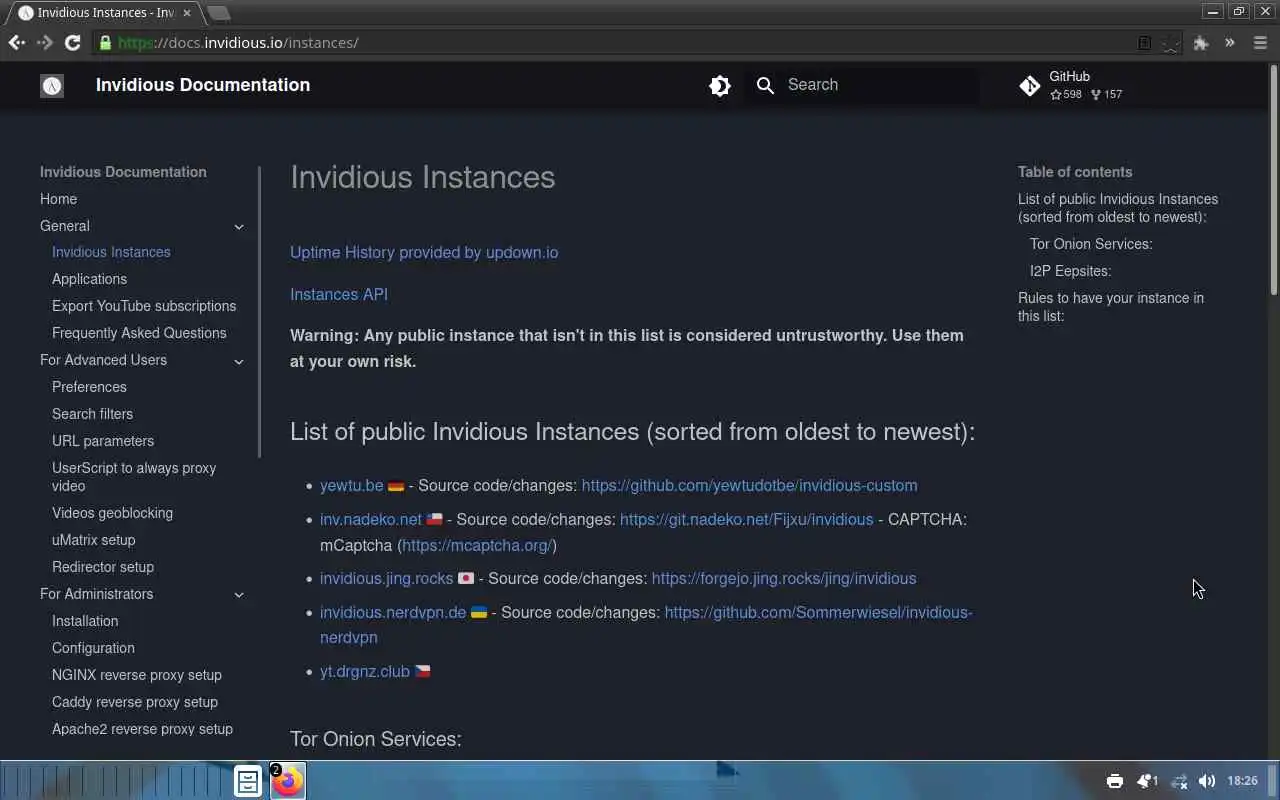Select the Invidious Instances tab
This screenshot has width=1280, height=800.
click(104, 13)
